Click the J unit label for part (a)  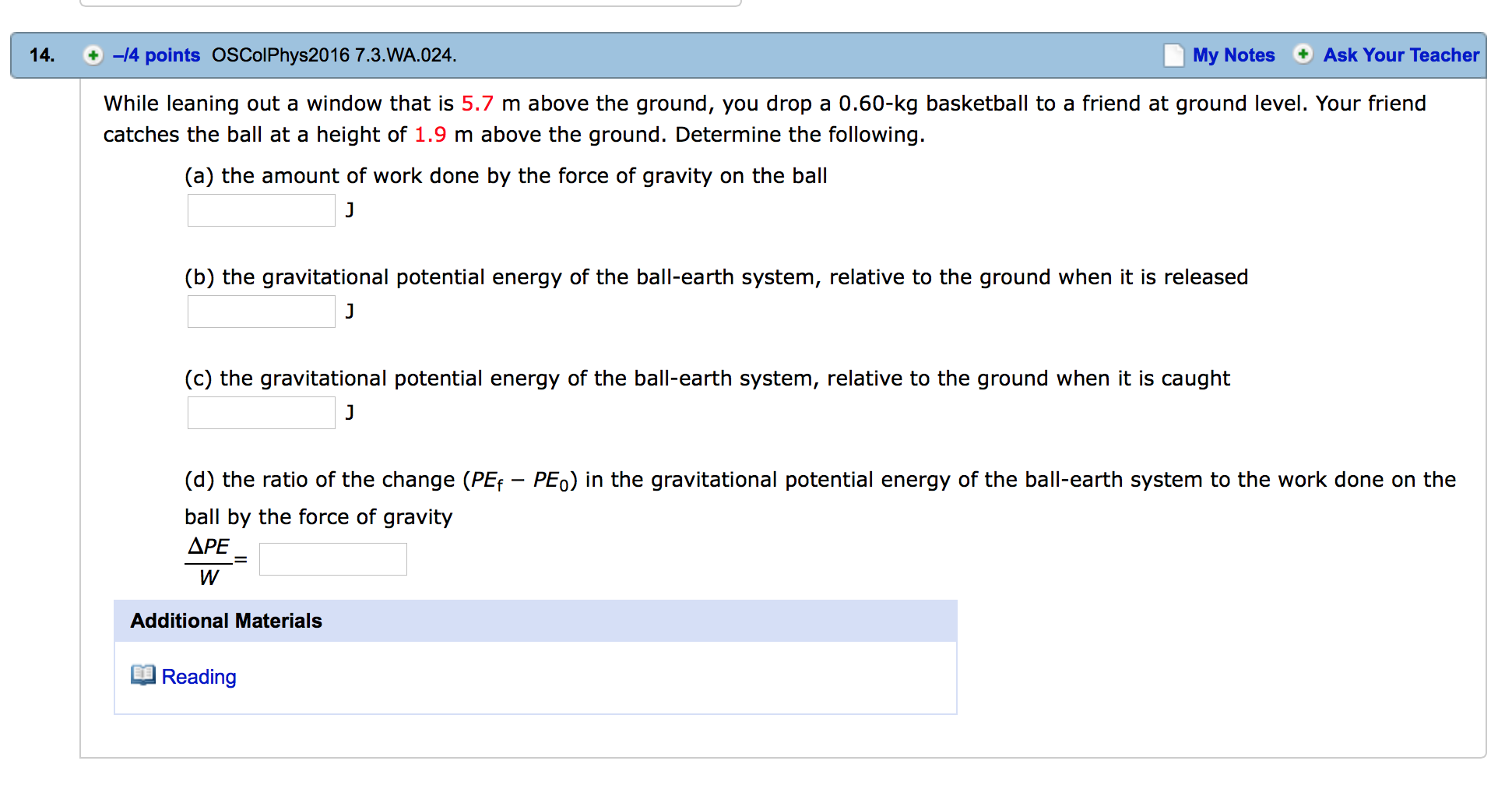click(350, 210)
